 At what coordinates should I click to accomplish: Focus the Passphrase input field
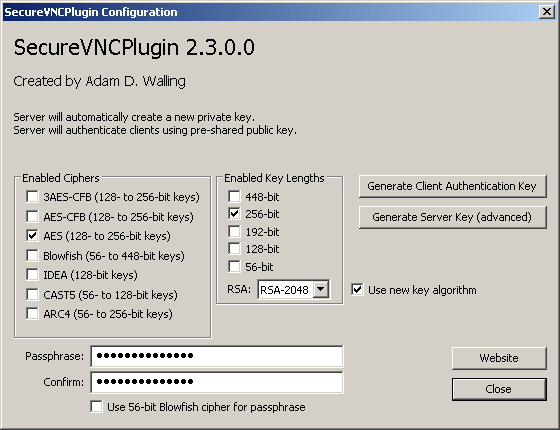[x=217, y=356]
